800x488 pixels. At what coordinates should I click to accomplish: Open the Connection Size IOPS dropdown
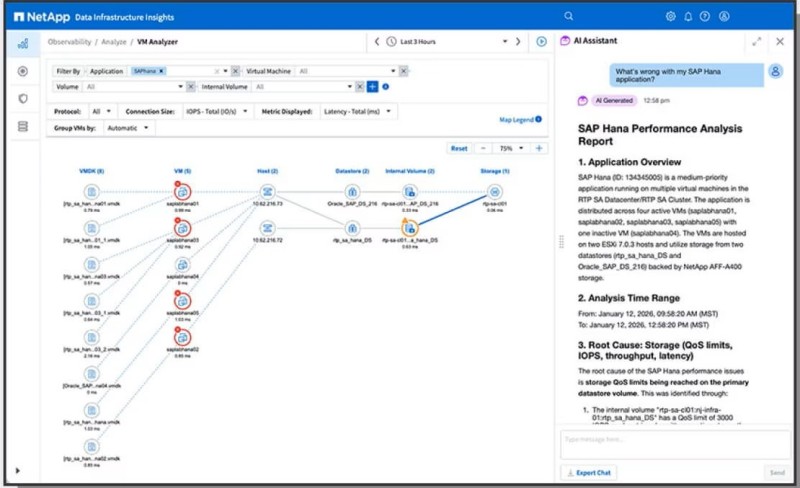pyautogui.click(x=217, y=111)
